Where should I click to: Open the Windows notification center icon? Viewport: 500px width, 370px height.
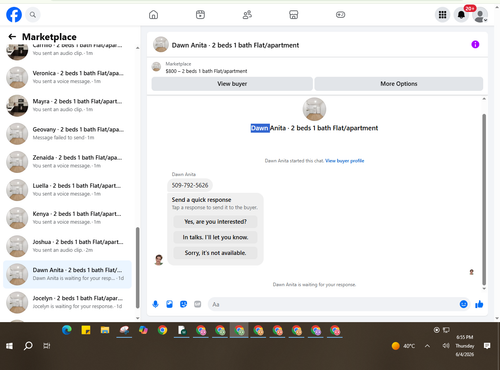(x=487, y=346)
